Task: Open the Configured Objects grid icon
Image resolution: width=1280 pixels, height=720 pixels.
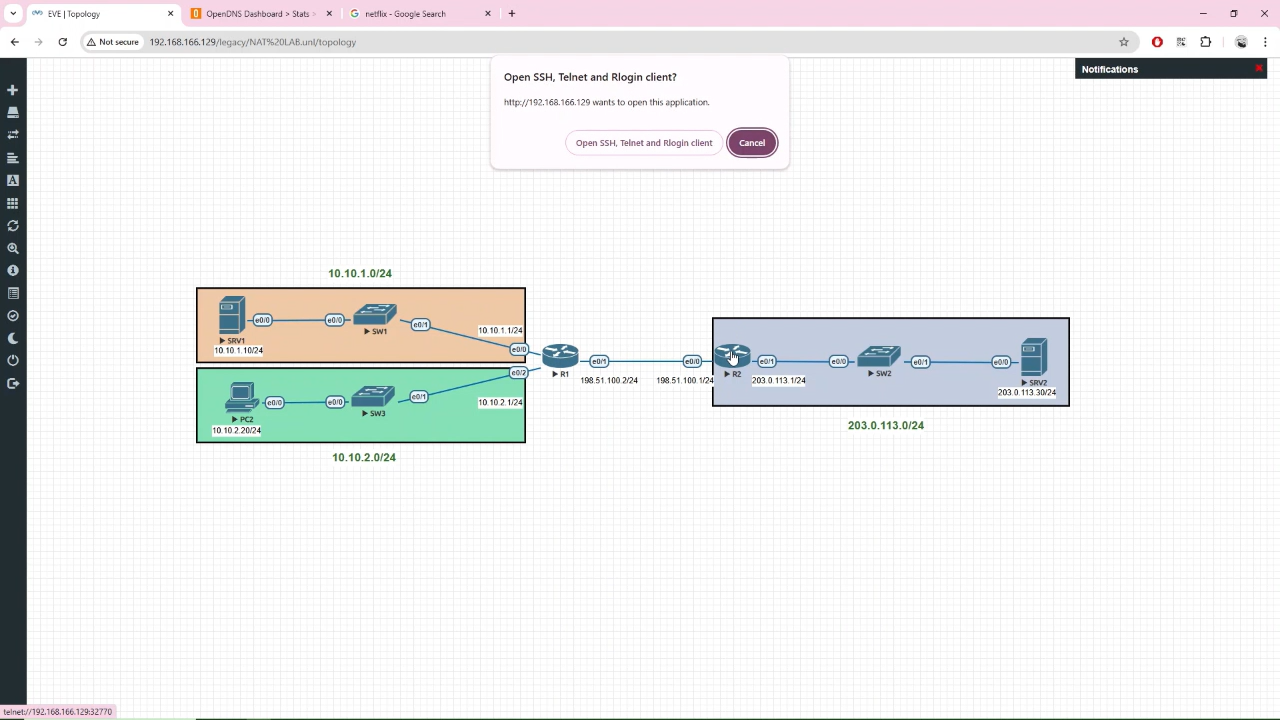Action: tap(13, 203)
